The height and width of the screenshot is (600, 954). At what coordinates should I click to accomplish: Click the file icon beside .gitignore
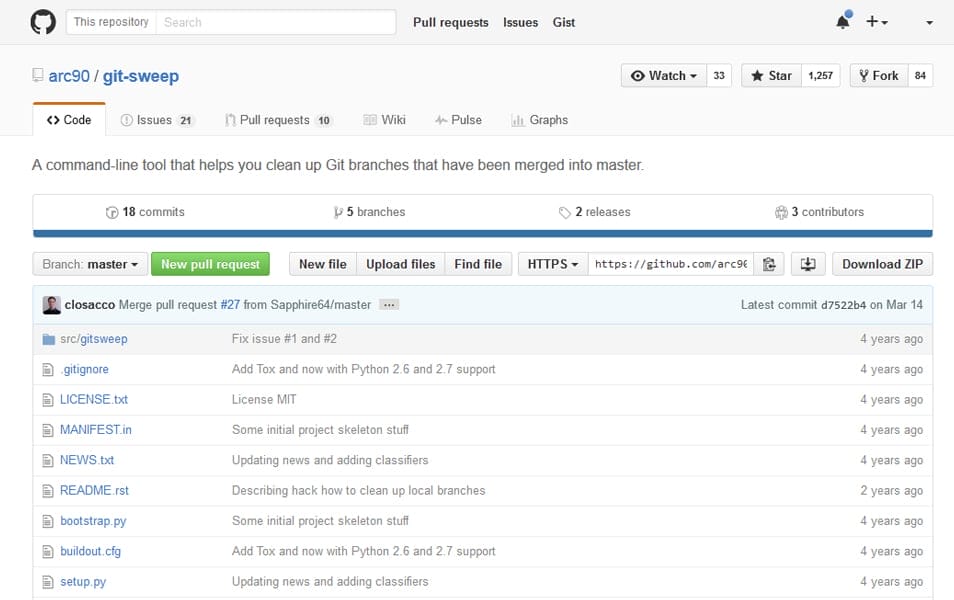tap(48, 369)
